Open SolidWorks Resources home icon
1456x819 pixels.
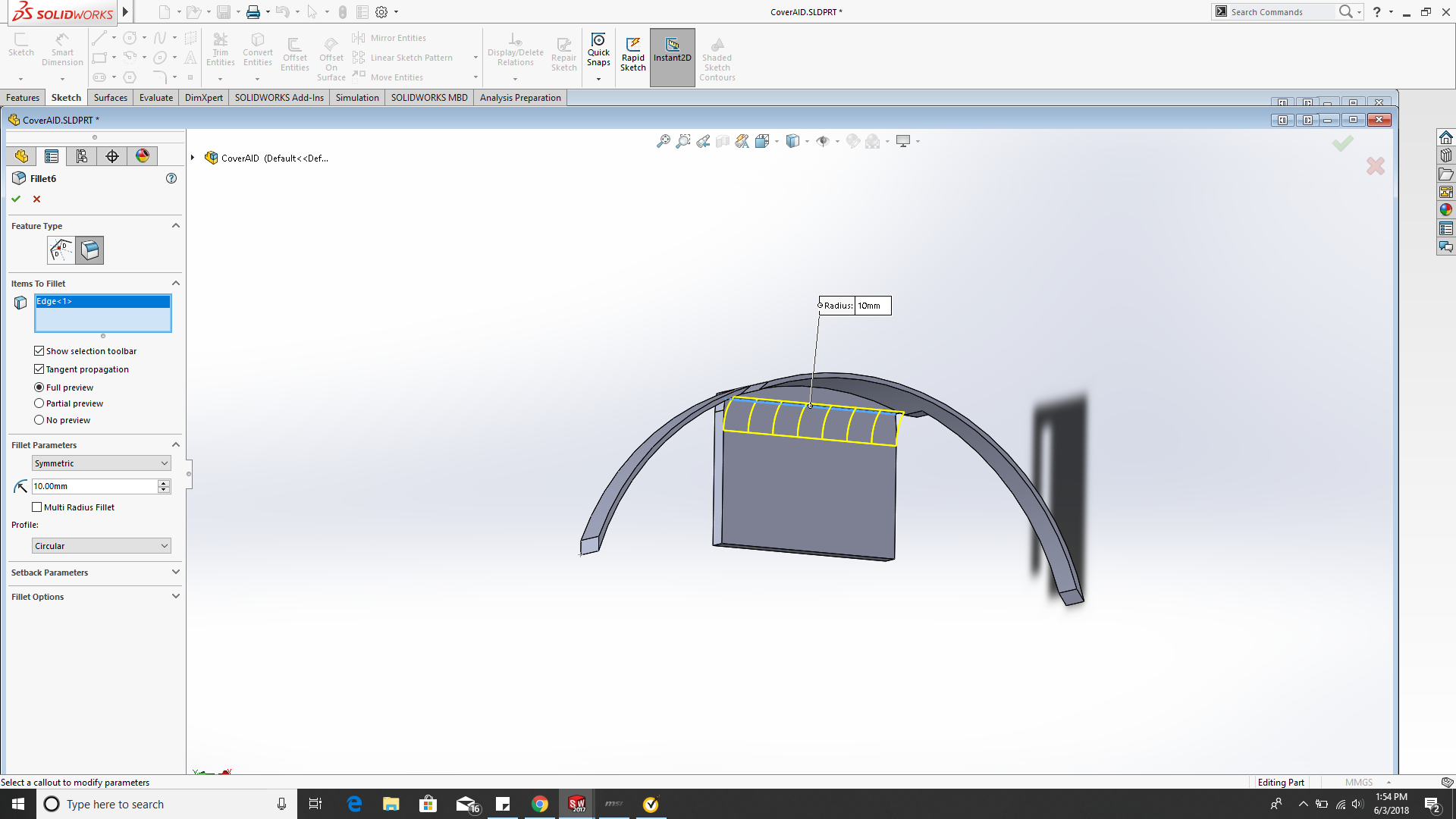[x=1446, y=138]
